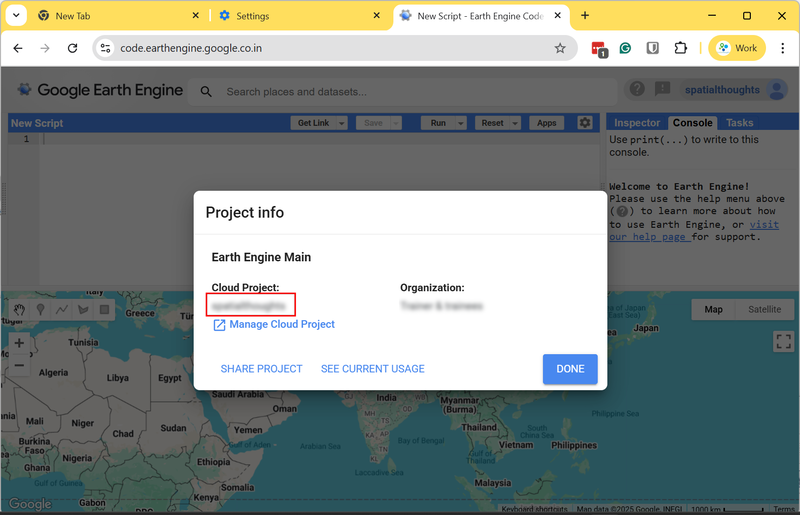Select the draw rectangle tool on map
Image resolution: width=800 pixels, height=515 pixels.
(x=104, y=309)
